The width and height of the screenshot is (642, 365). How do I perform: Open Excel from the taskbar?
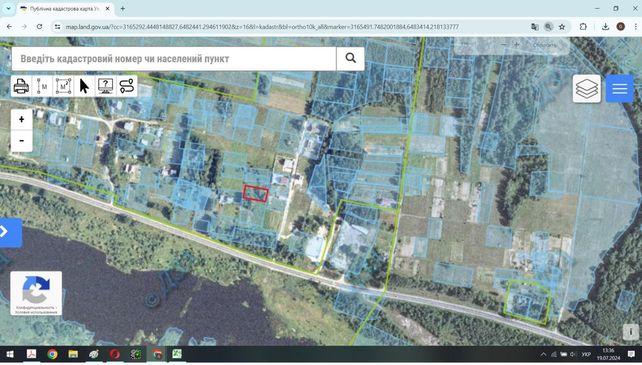[177, 354]
